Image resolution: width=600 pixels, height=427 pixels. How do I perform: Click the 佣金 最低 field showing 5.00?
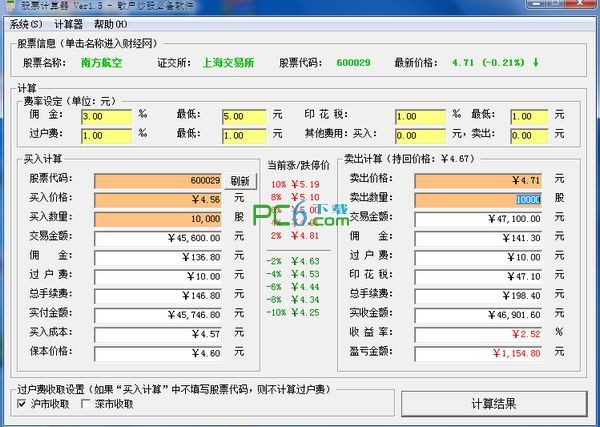[x=244, y=117]
